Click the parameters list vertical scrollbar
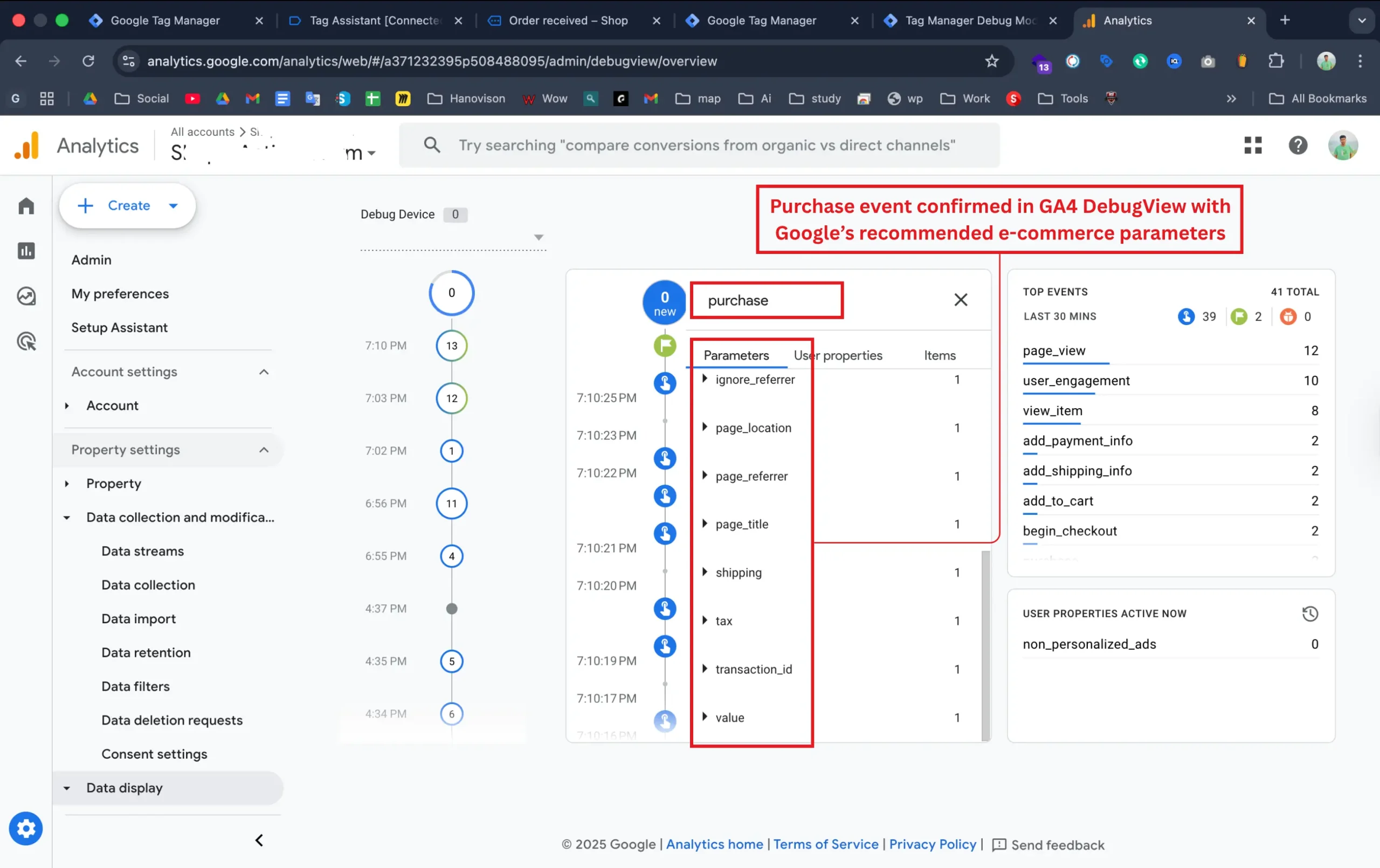The height and width of the screenshot is (868, 1380). pos(985,645)
